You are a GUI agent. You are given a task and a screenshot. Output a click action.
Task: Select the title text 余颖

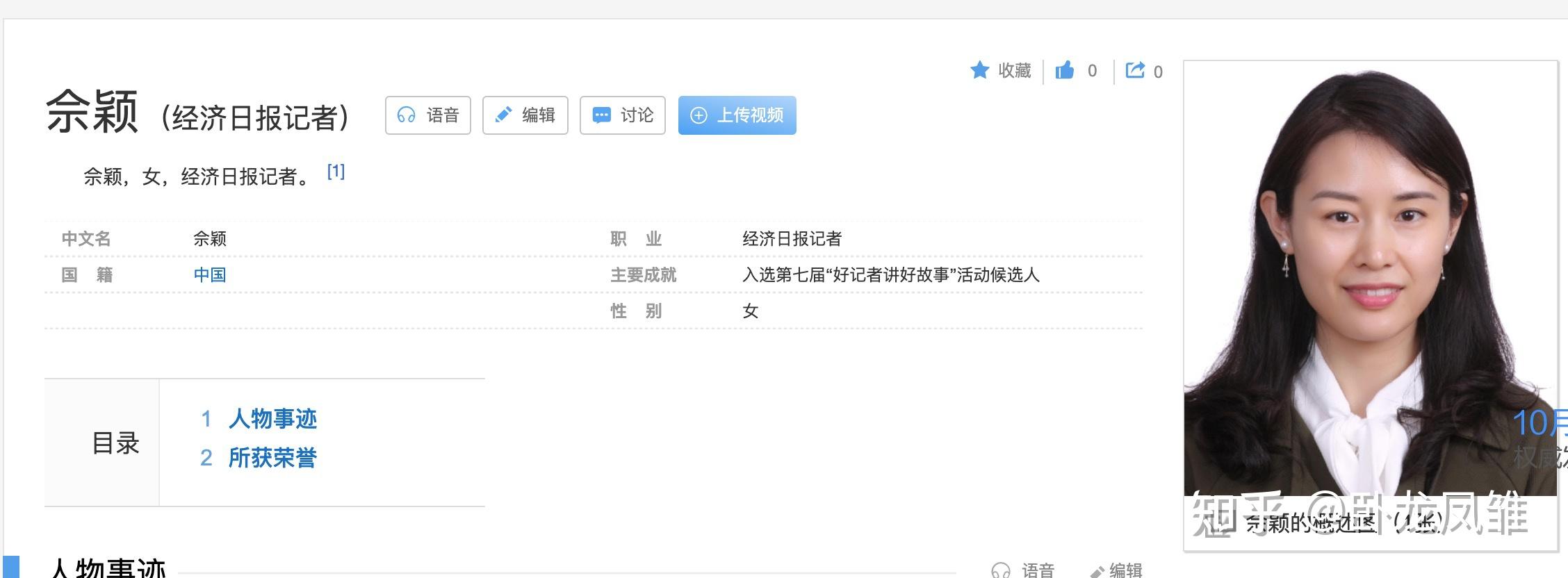coord(92,112)
